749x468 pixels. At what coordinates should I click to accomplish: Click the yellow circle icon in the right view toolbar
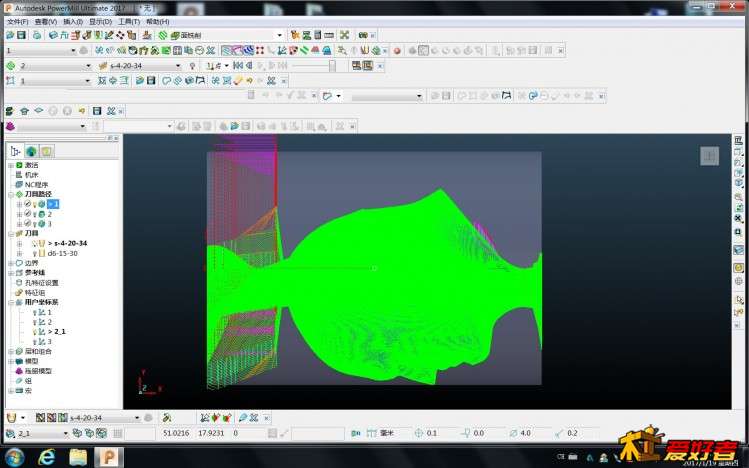[738, 268]
